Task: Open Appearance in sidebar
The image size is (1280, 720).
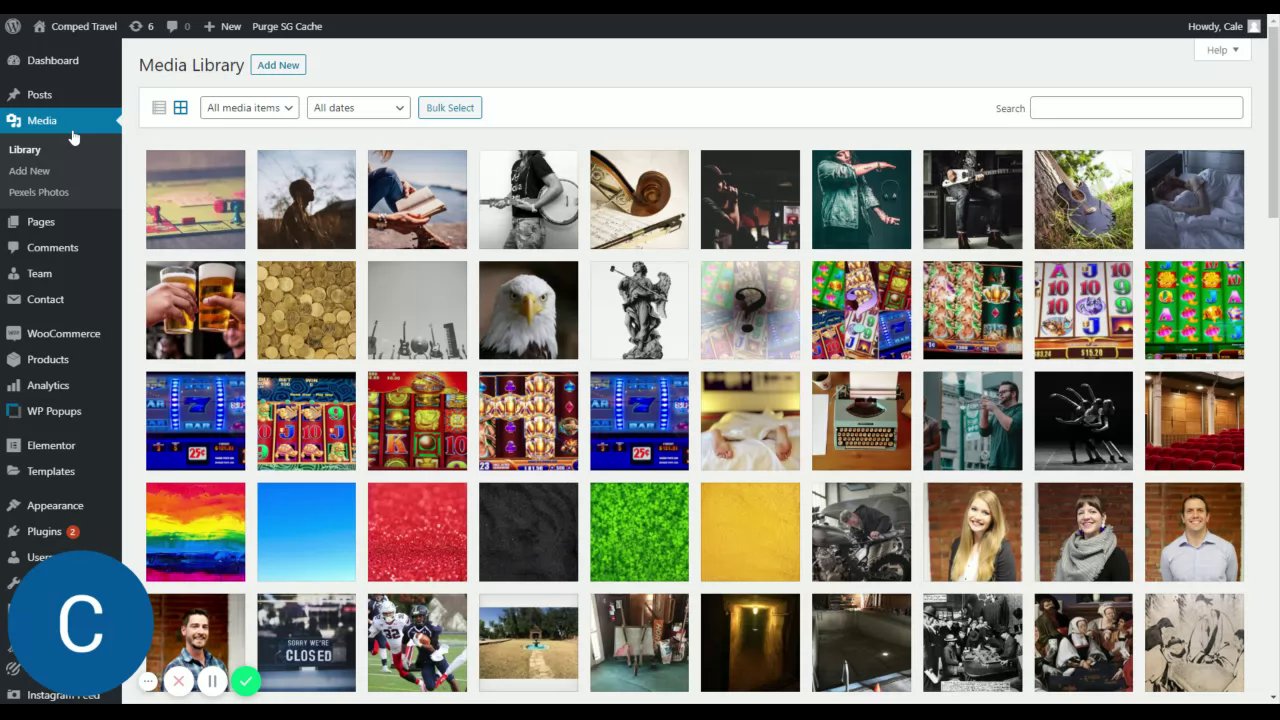Action: (61, 505)
